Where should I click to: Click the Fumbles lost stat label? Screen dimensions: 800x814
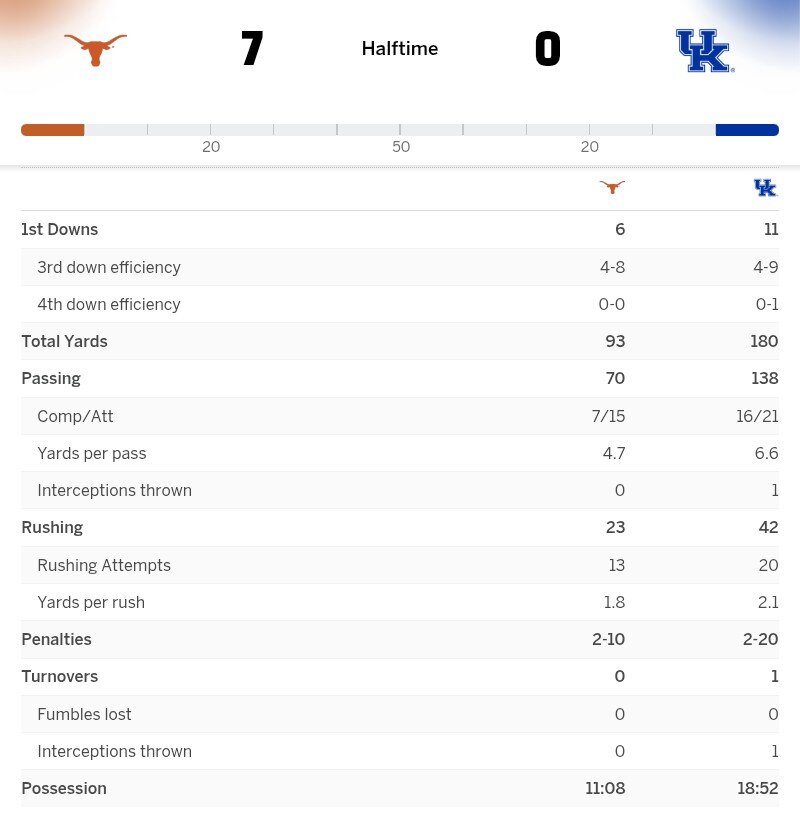pyautogui.click(x=84, y=715)
